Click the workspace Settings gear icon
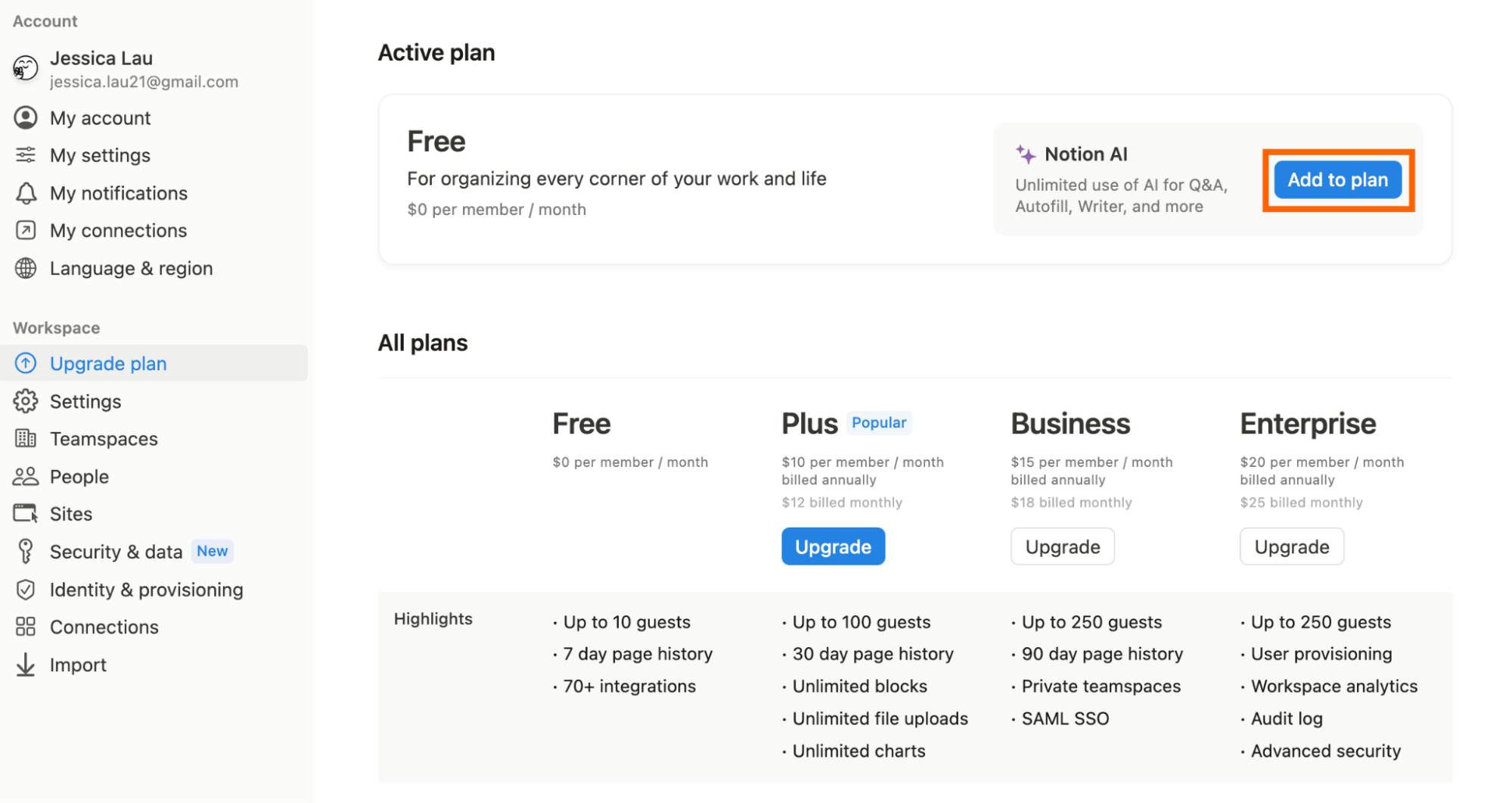The image size is (1512, 803). click(x=26, y=401)
